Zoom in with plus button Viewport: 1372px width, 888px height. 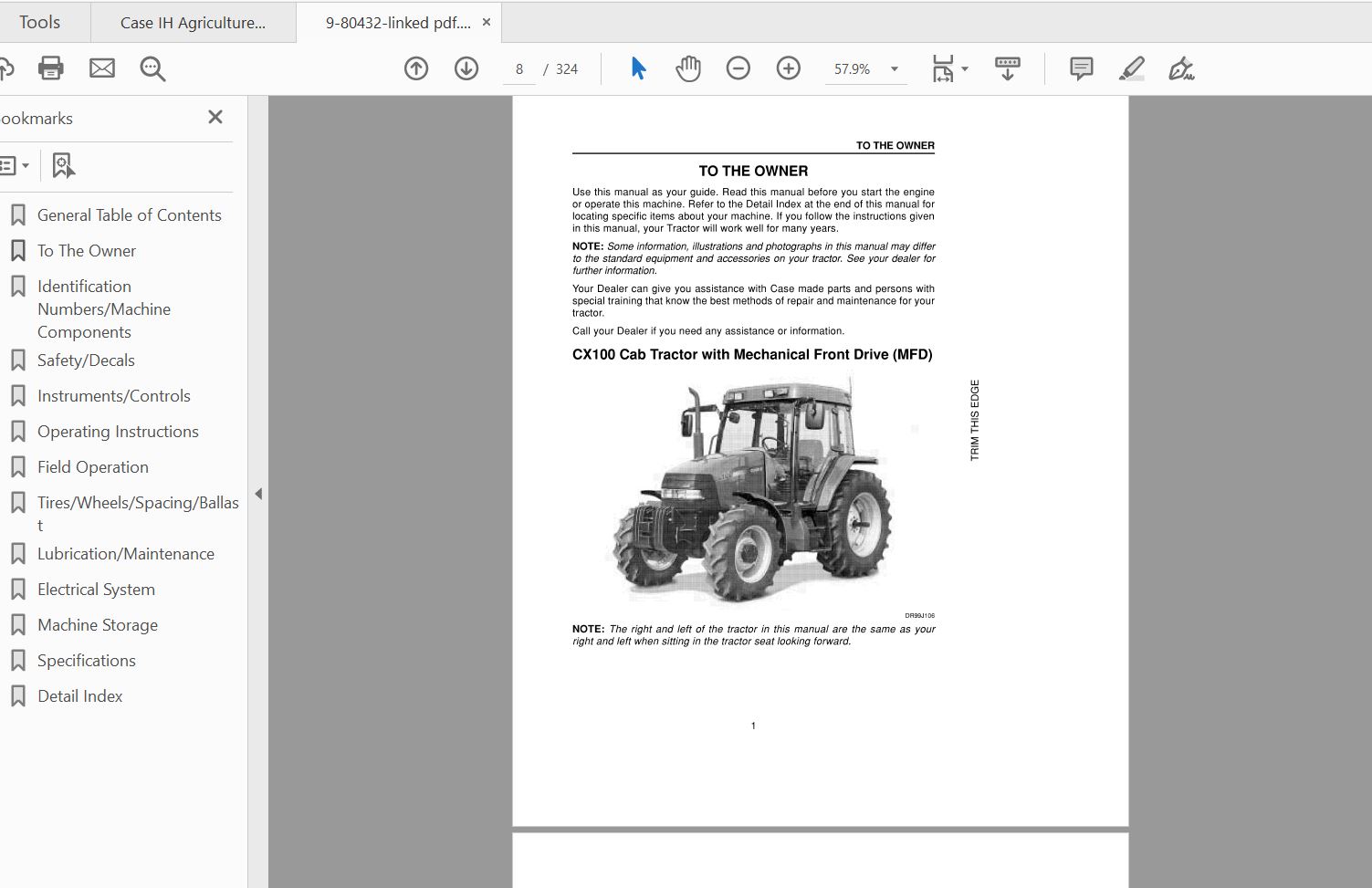[788, 68]
